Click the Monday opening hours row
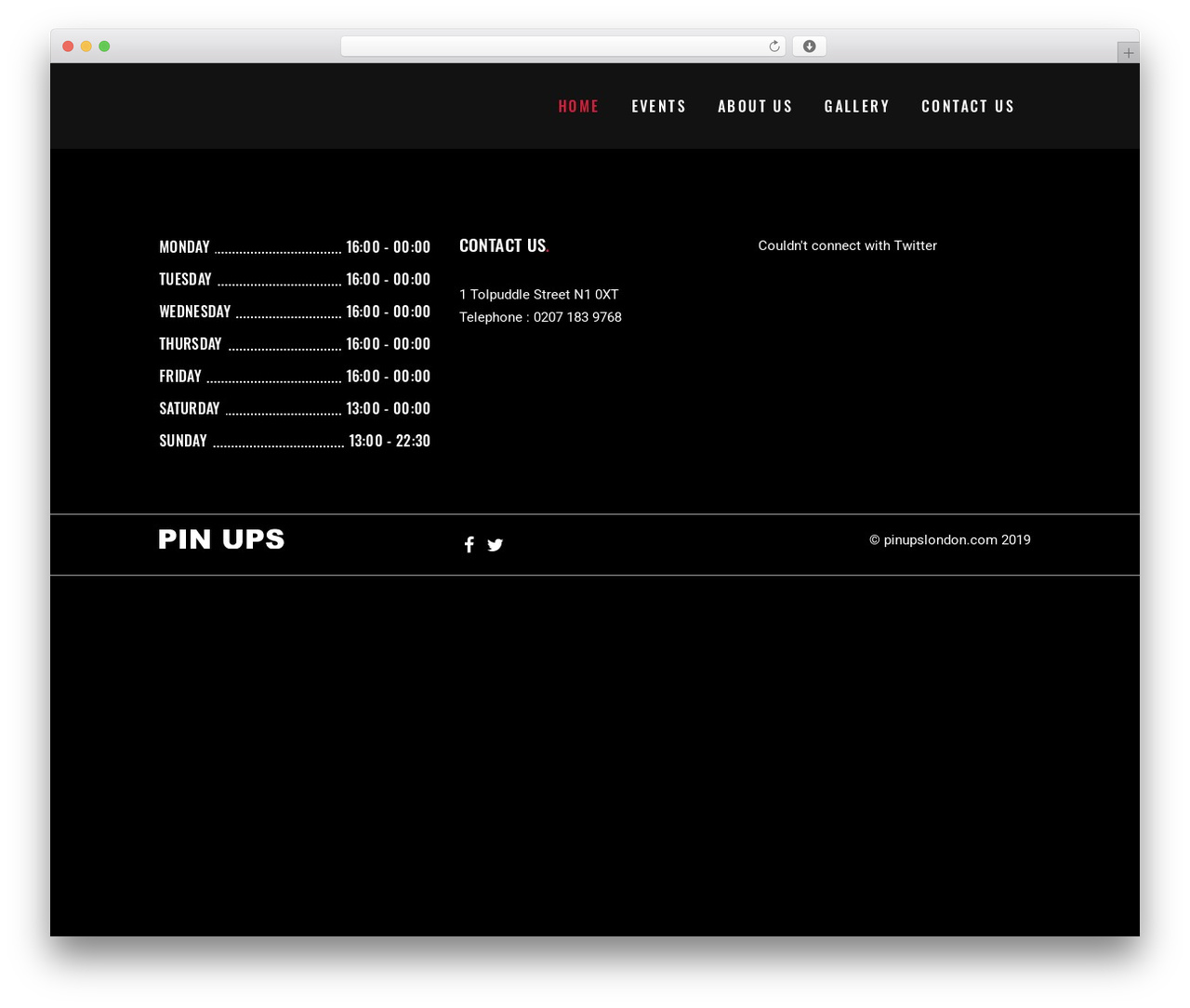1190x1008 pixels. coord(295,246)
